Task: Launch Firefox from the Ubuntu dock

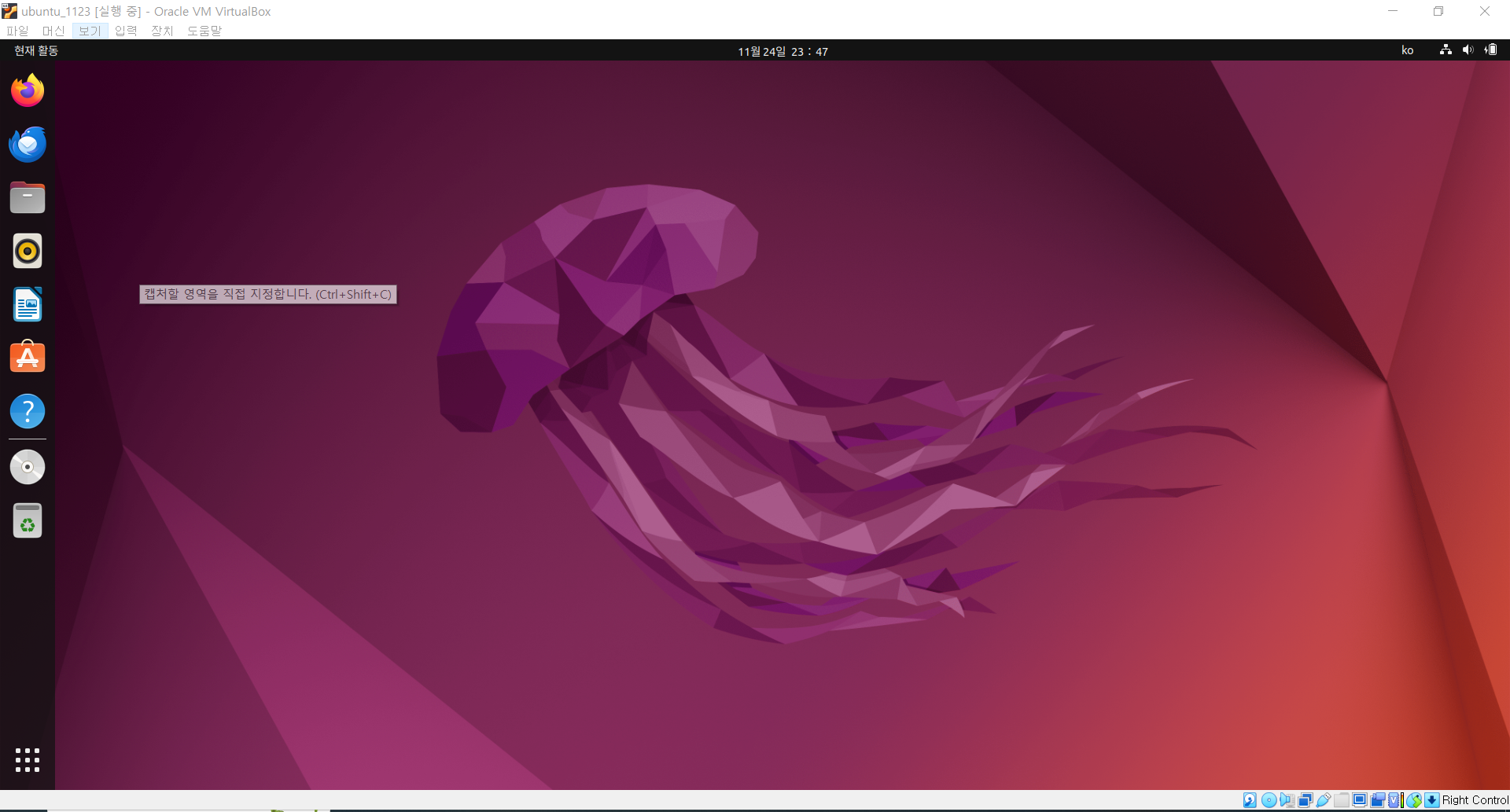Action: 28,90
